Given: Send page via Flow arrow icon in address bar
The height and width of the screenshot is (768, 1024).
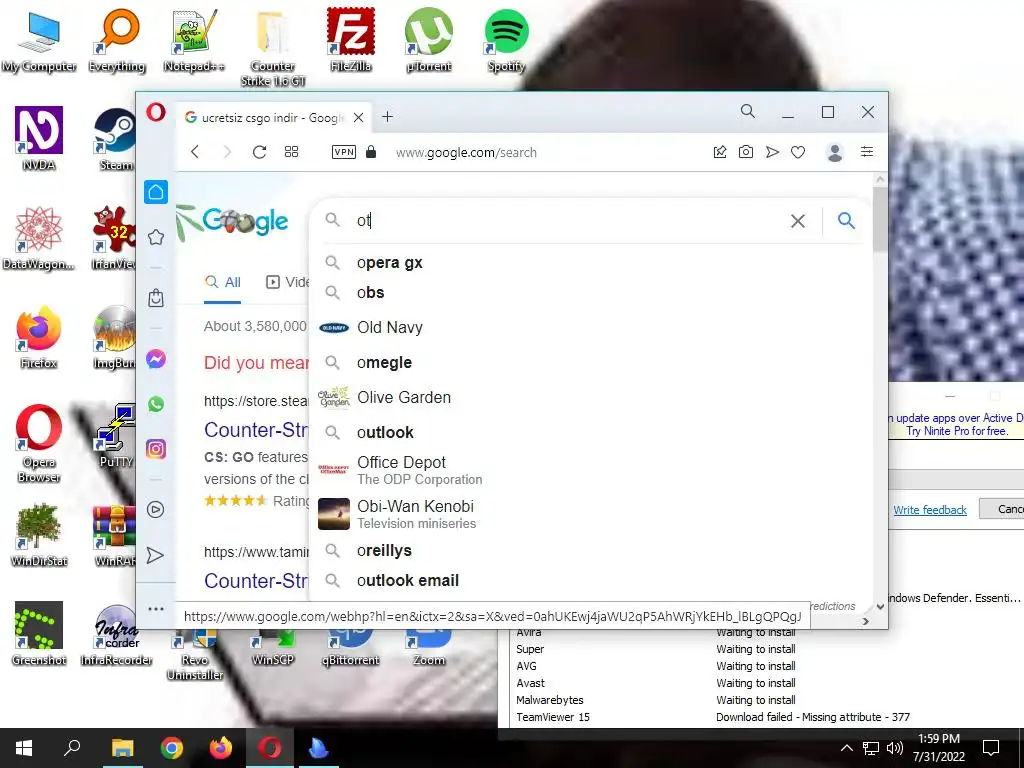Looking at the screenshot, I should (772, 152).
